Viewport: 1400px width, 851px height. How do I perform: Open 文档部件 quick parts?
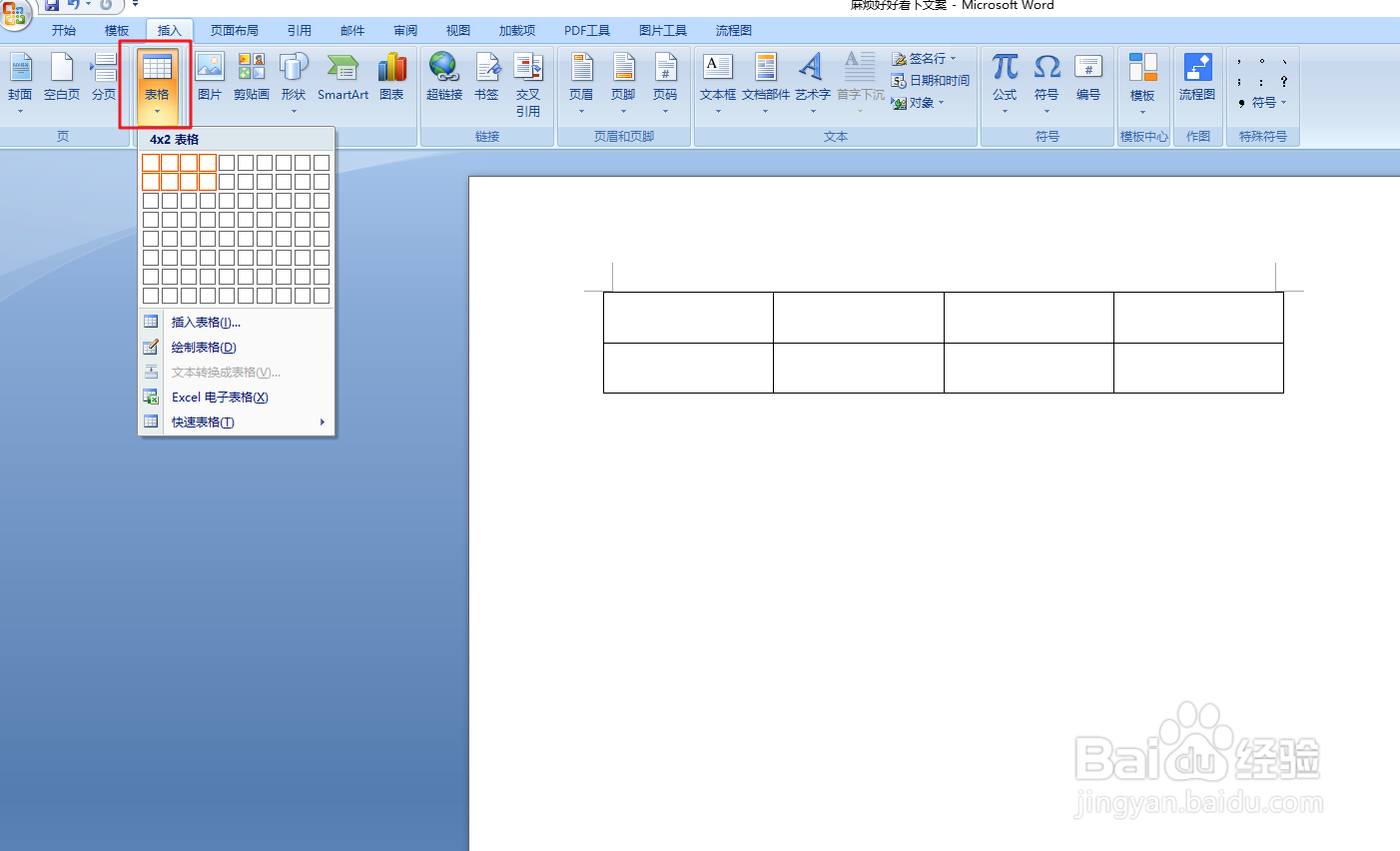tap(766, 82)
